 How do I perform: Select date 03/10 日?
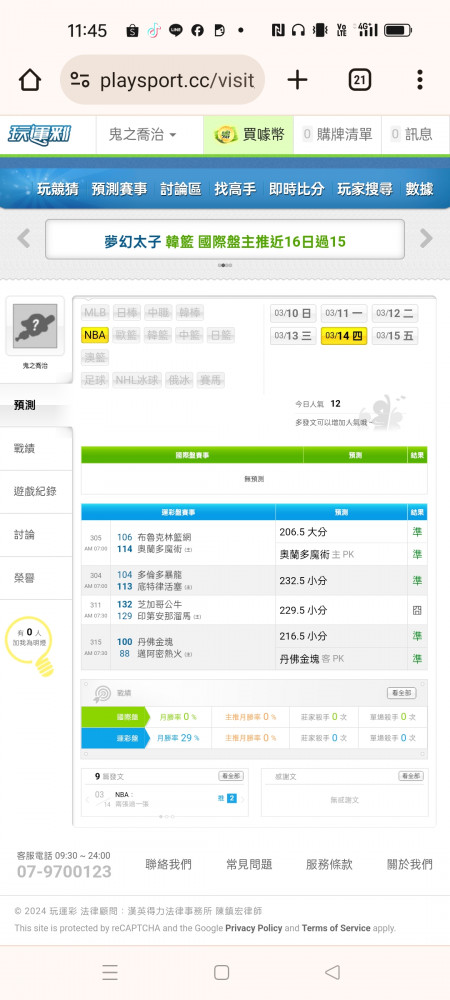pos(293,313)
